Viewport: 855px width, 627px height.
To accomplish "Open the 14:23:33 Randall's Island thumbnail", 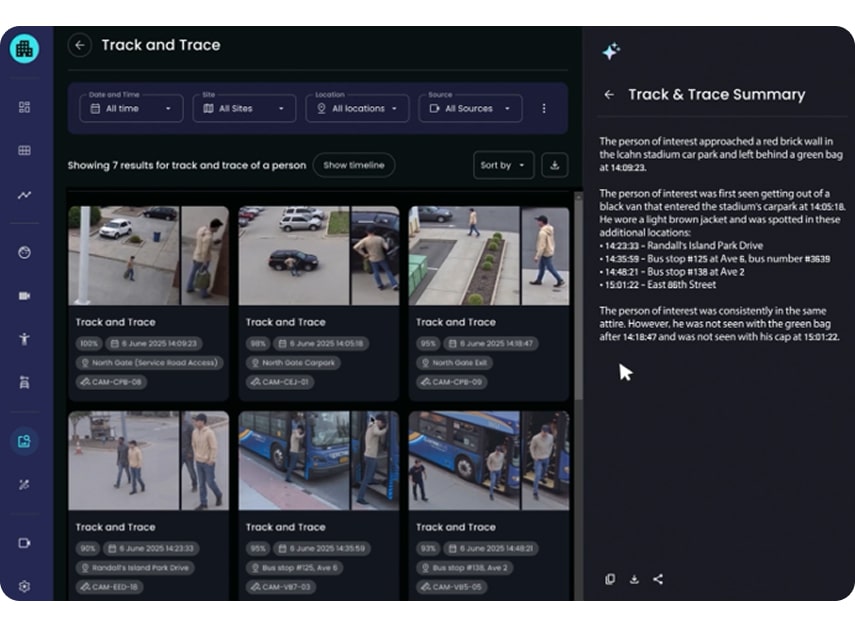I will [x=148, y=461].
